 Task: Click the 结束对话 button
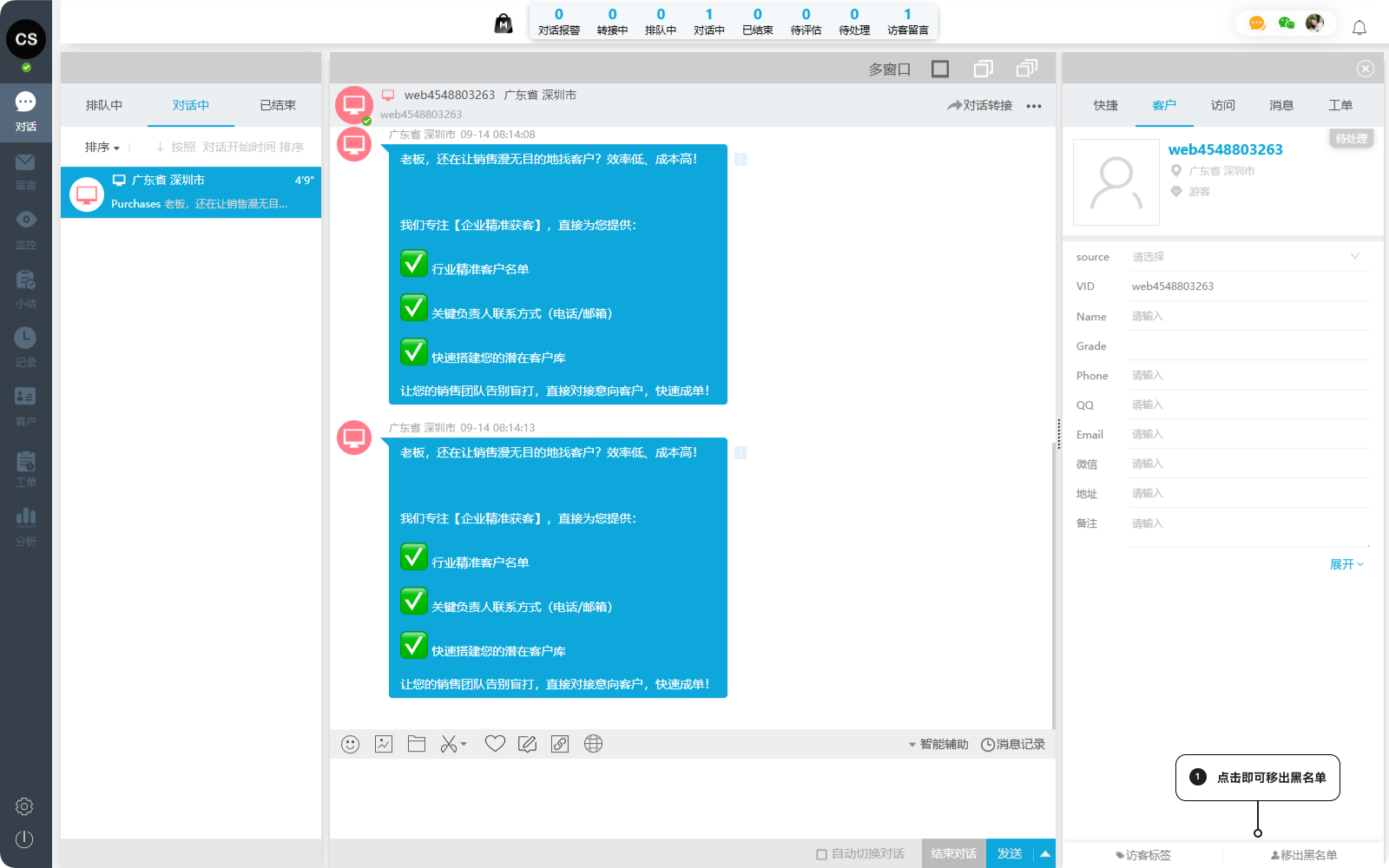click(953, 854)
